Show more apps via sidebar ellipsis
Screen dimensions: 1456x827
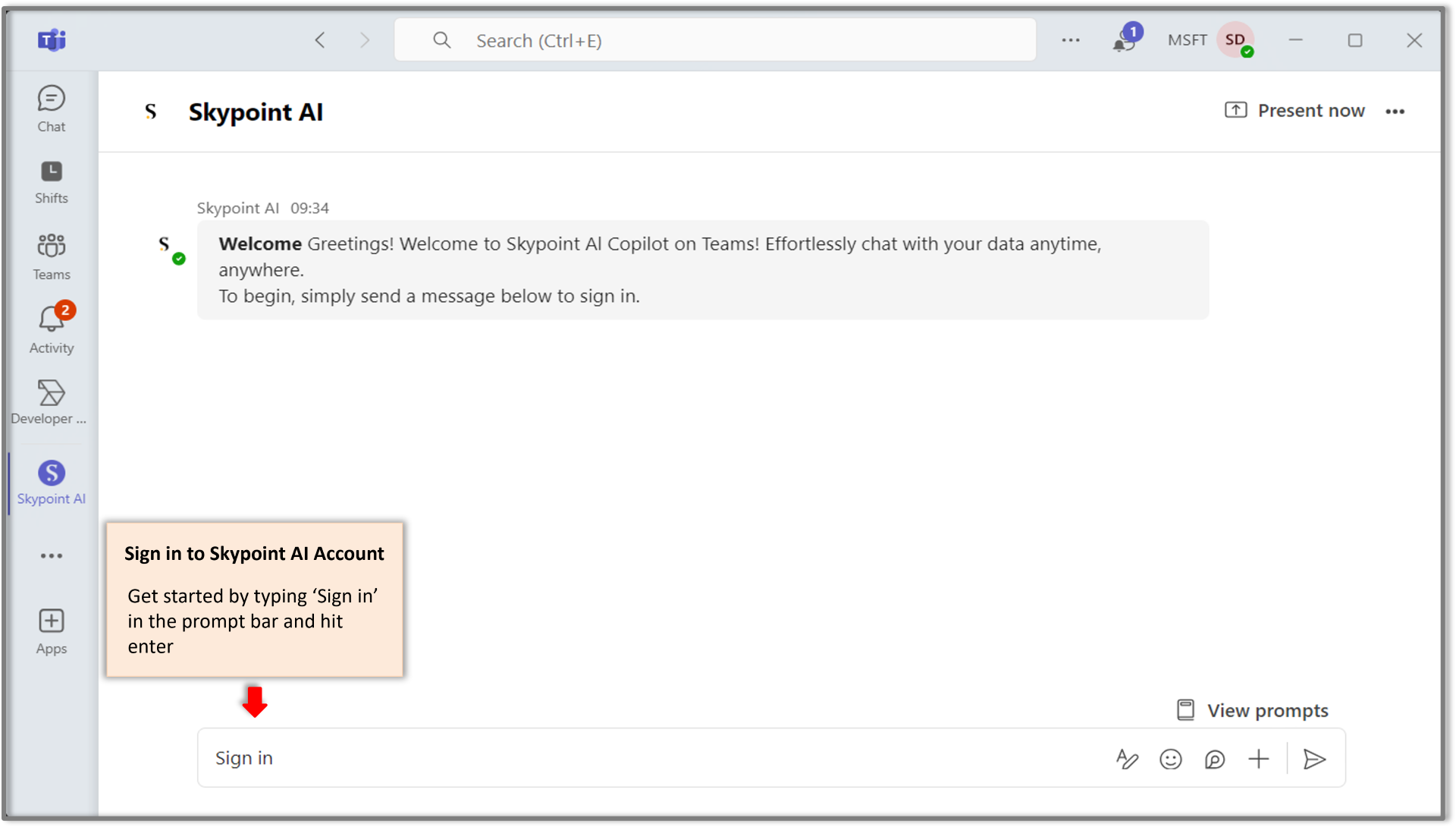(51, 556)
